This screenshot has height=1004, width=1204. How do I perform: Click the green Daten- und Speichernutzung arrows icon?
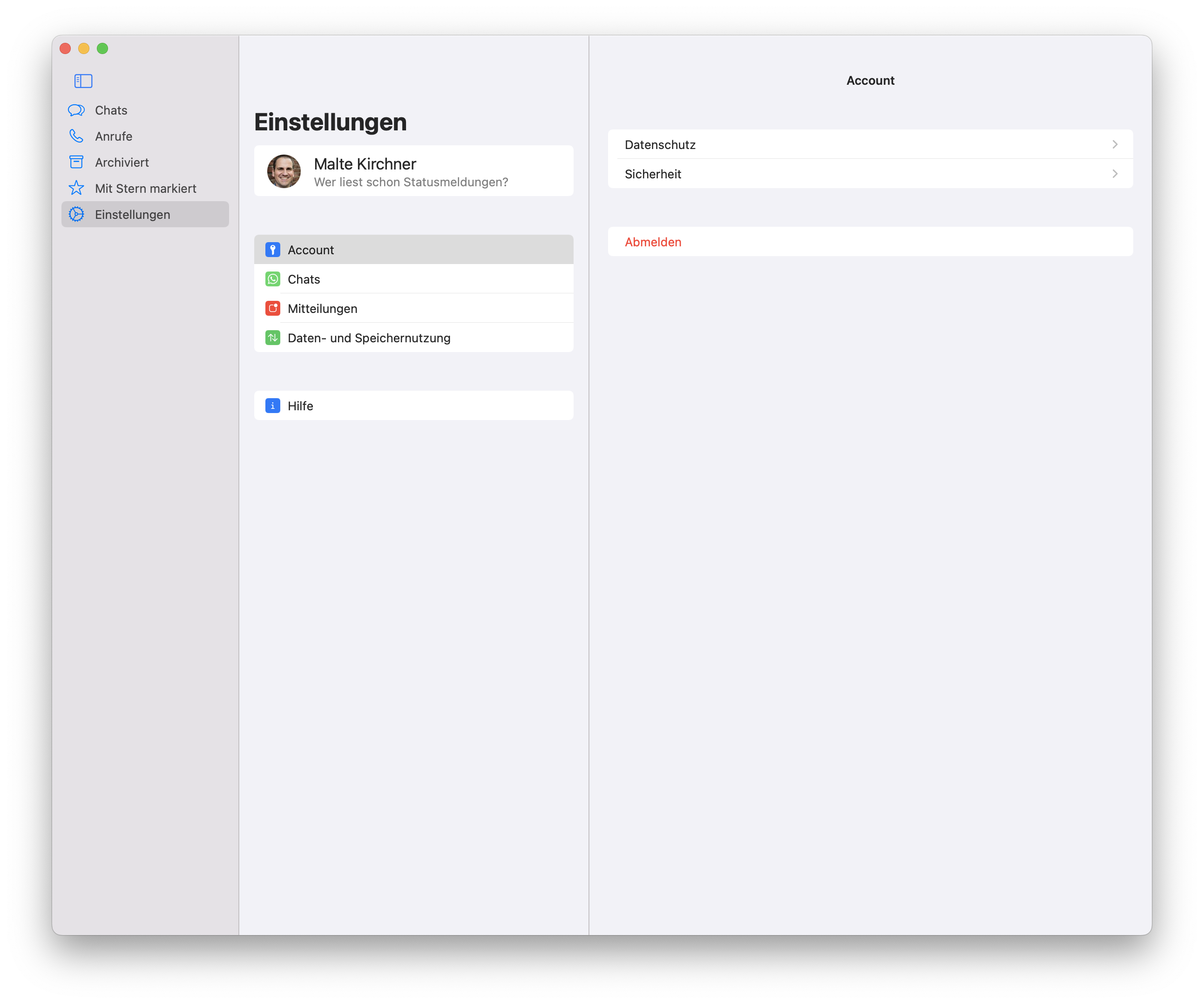point(273,338)
